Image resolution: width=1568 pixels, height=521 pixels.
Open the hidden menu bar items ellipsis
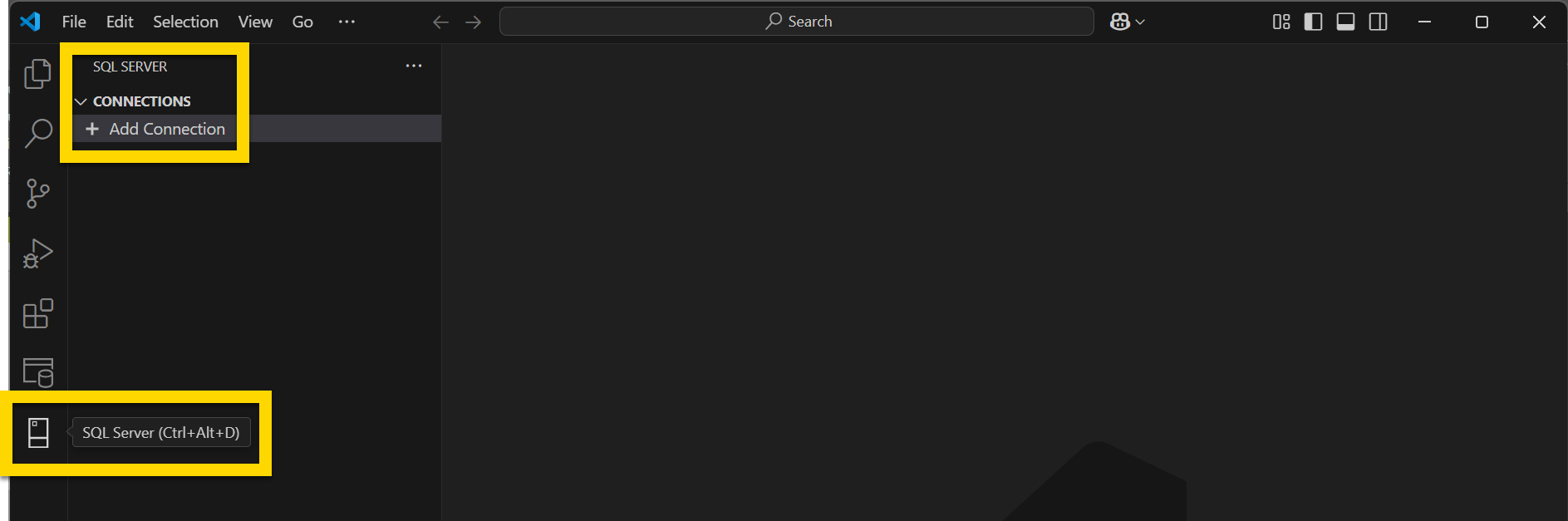pyautogui.click(x=347, y=22)
